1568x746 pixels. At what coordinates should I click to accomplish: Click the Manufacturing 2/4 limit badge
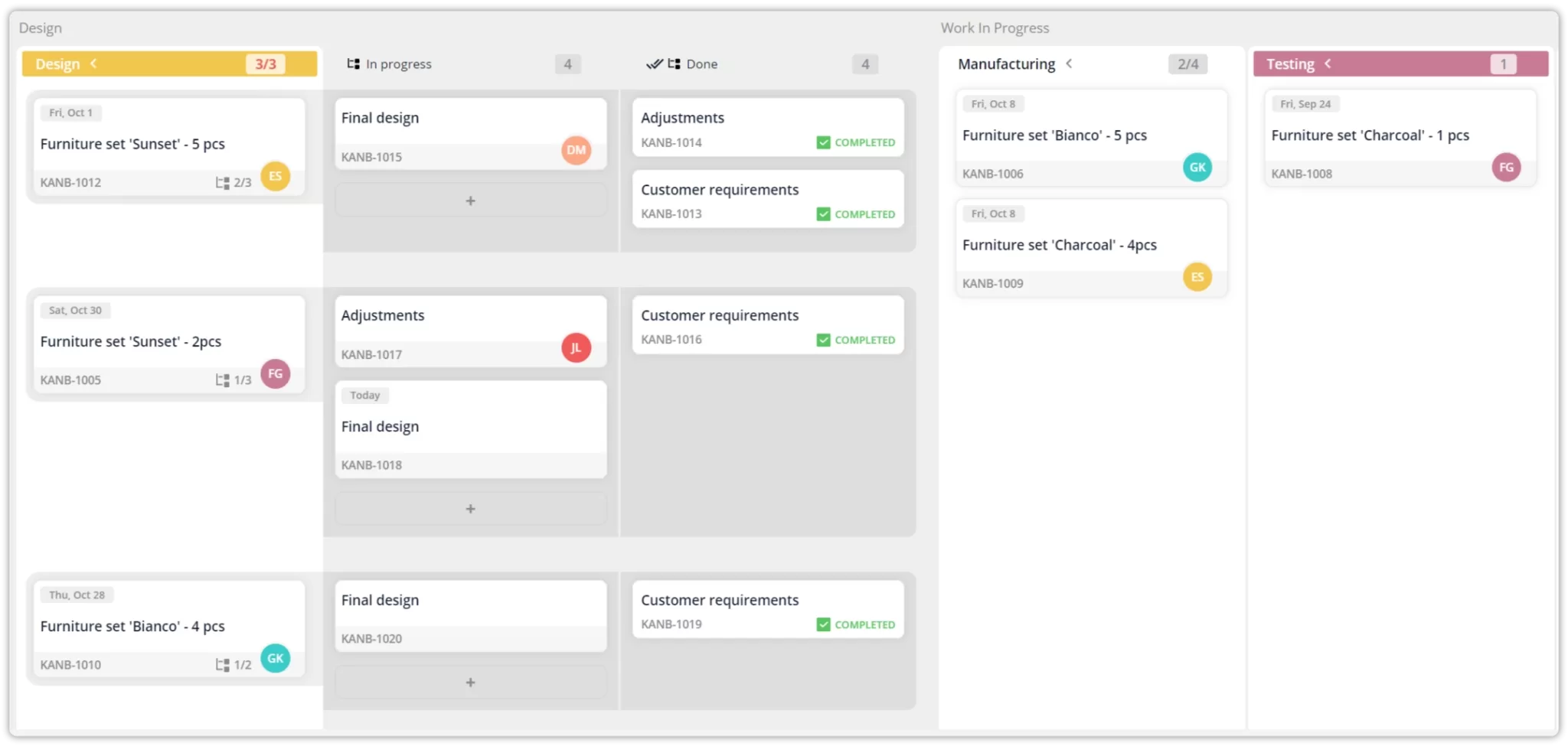1187,64
